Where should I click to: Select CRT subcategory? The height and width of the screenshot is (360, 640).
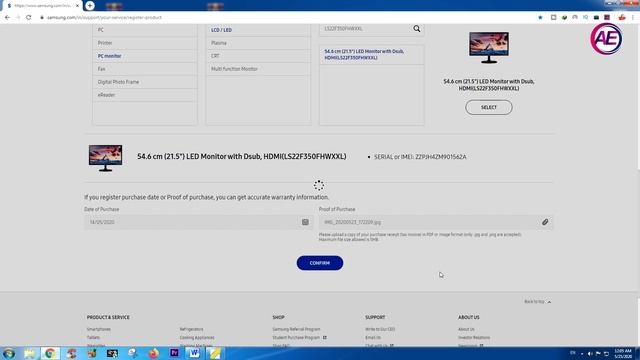click(x=258, y=56)
